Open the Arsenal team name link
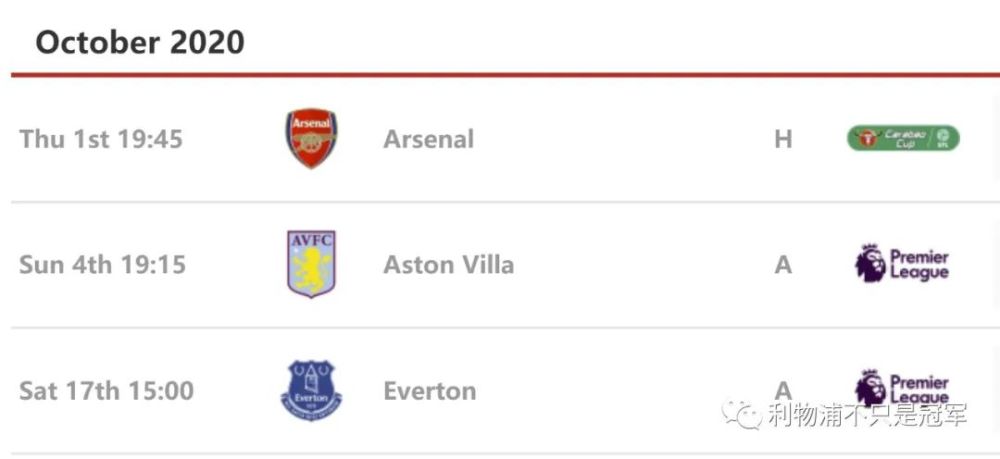1000x459 pixels. [x=429, y=139]
